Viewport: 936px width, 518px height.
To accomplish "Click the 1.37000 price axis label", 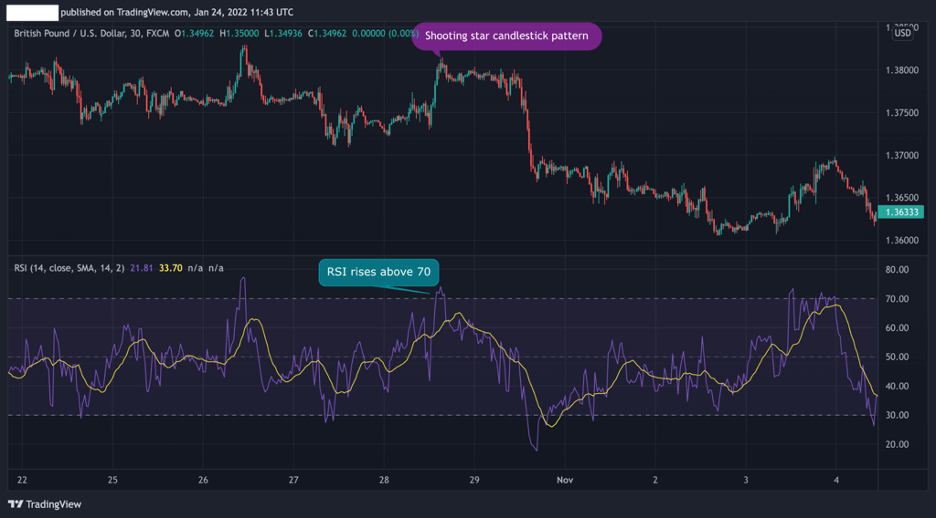I will (904, 155).
